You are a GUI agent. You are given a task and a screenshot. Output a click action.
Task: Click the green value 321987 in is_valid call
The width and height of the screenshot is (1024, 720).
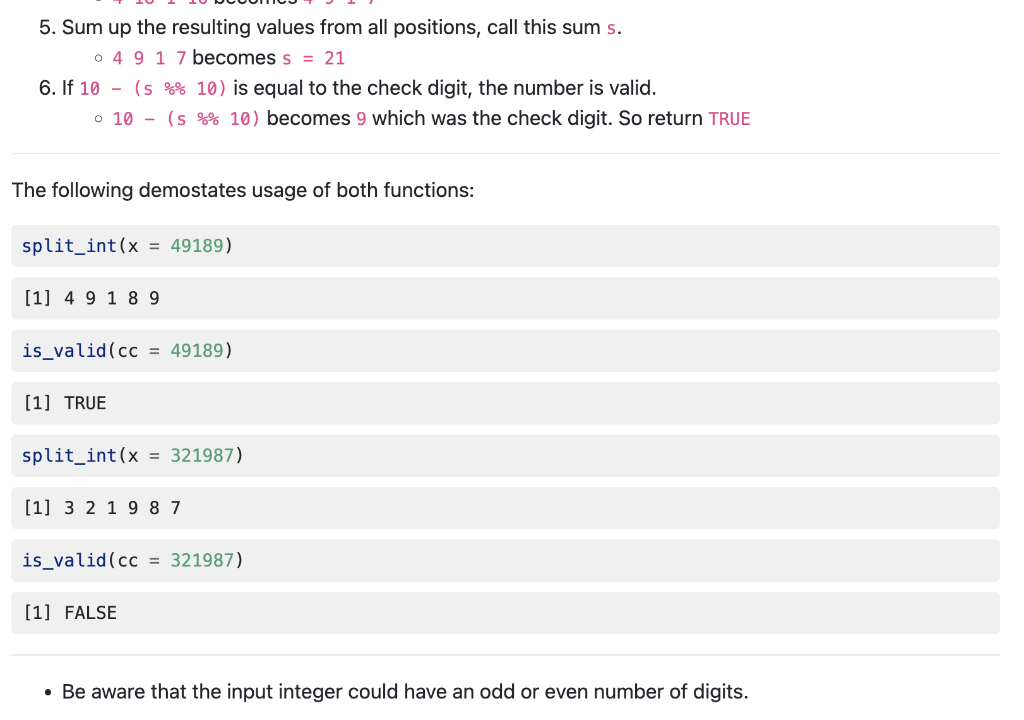click(203, 560)
